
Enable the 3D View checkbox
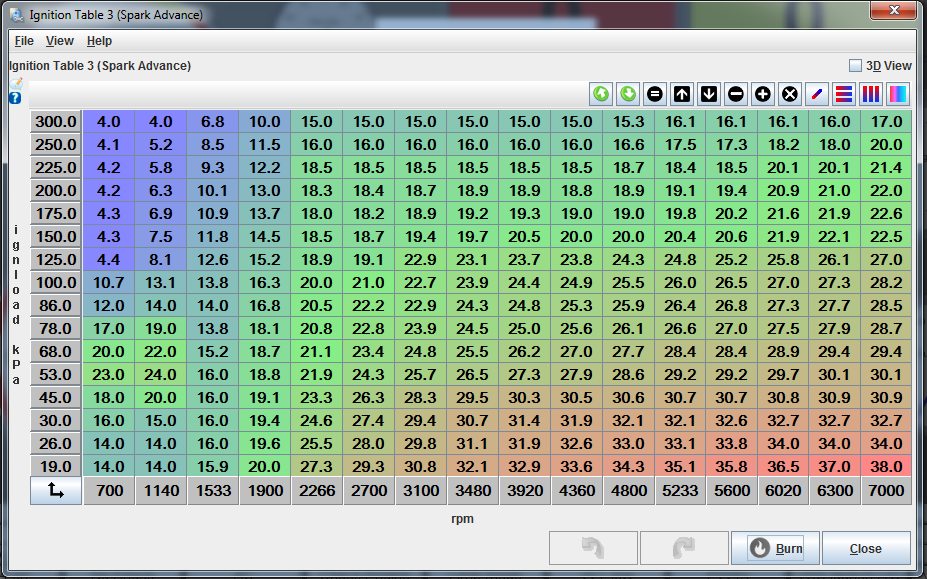(x=857, y=64)
